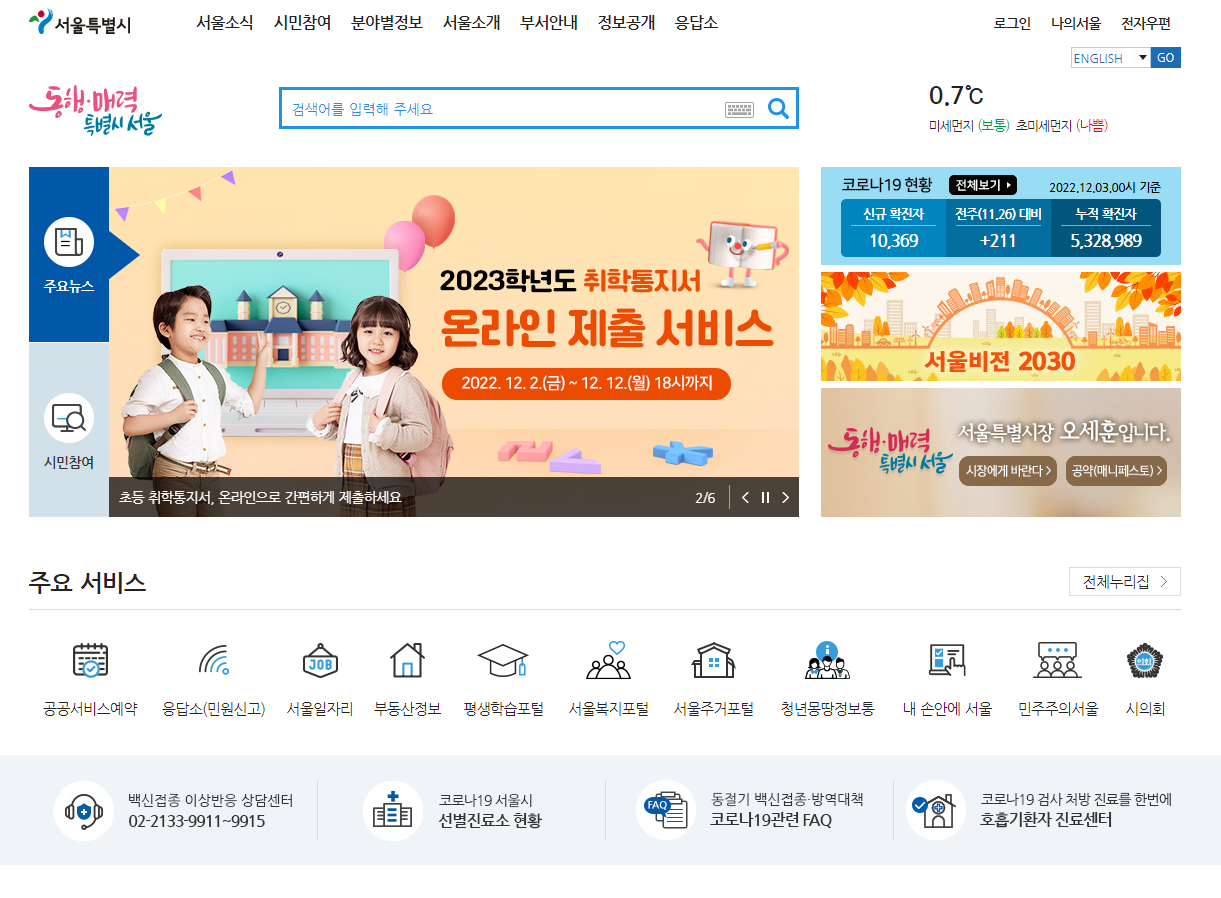The height and width of the screenshot is (898, 1221).
Task: Open the 서울비전 2030 banner
Action: [1001, 326]
